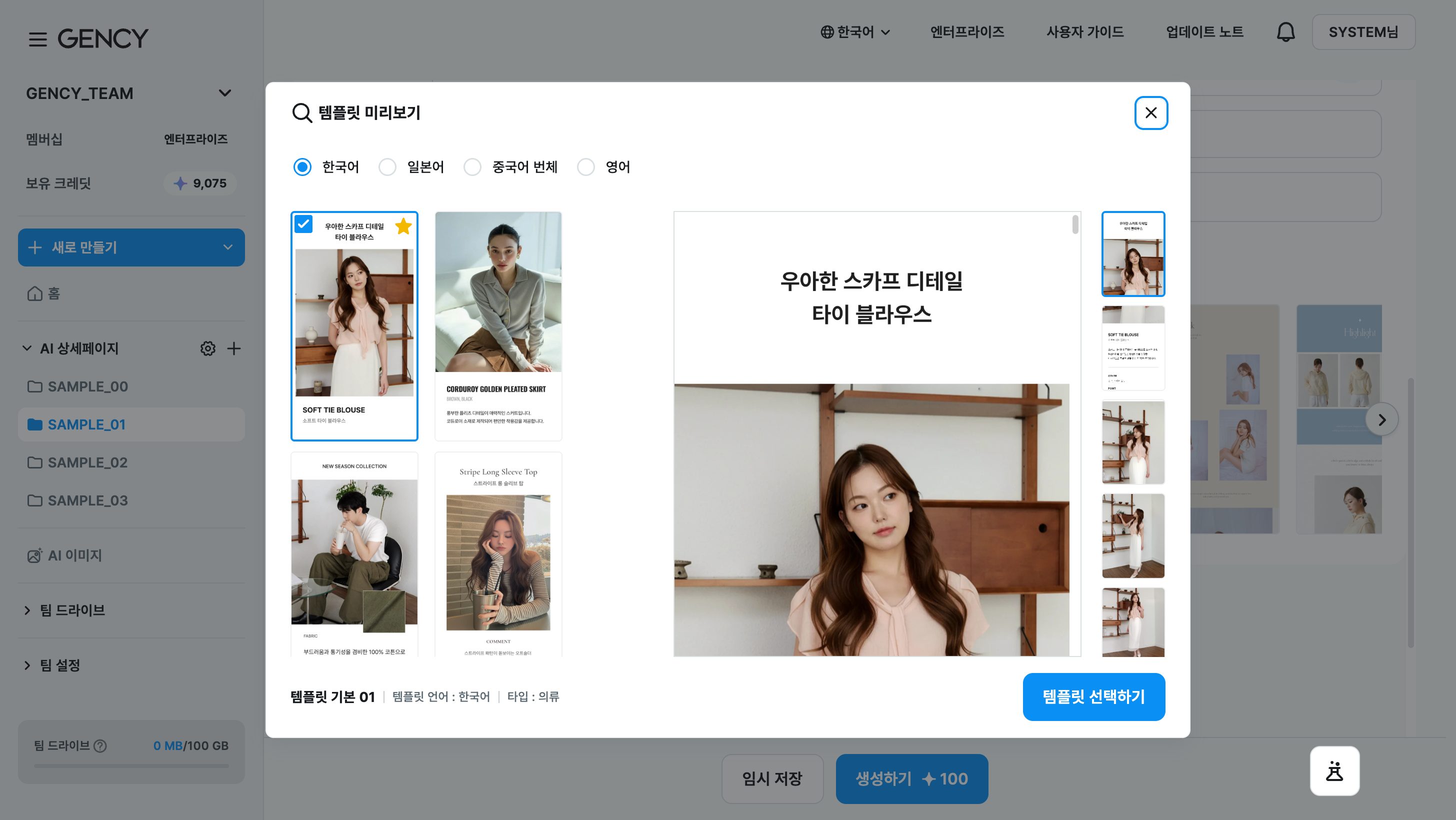This screenshot has width=1456, height=820.
Task: Close the template preview dialog
Action: [x=1151, y=113]
